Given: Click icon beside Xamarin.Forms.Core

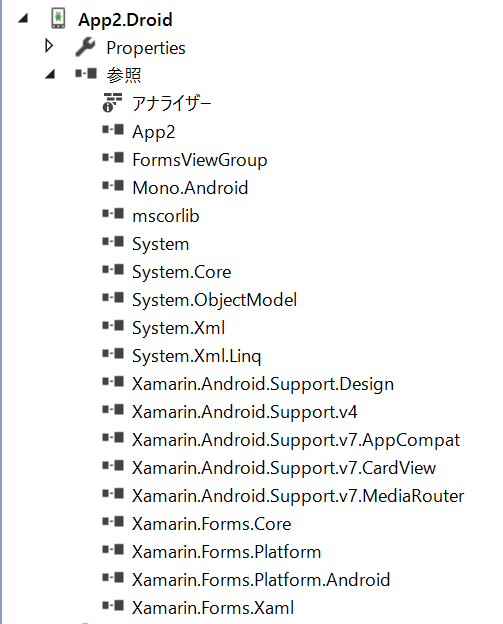Looking at the screenshot, I should tap(113, 522).
